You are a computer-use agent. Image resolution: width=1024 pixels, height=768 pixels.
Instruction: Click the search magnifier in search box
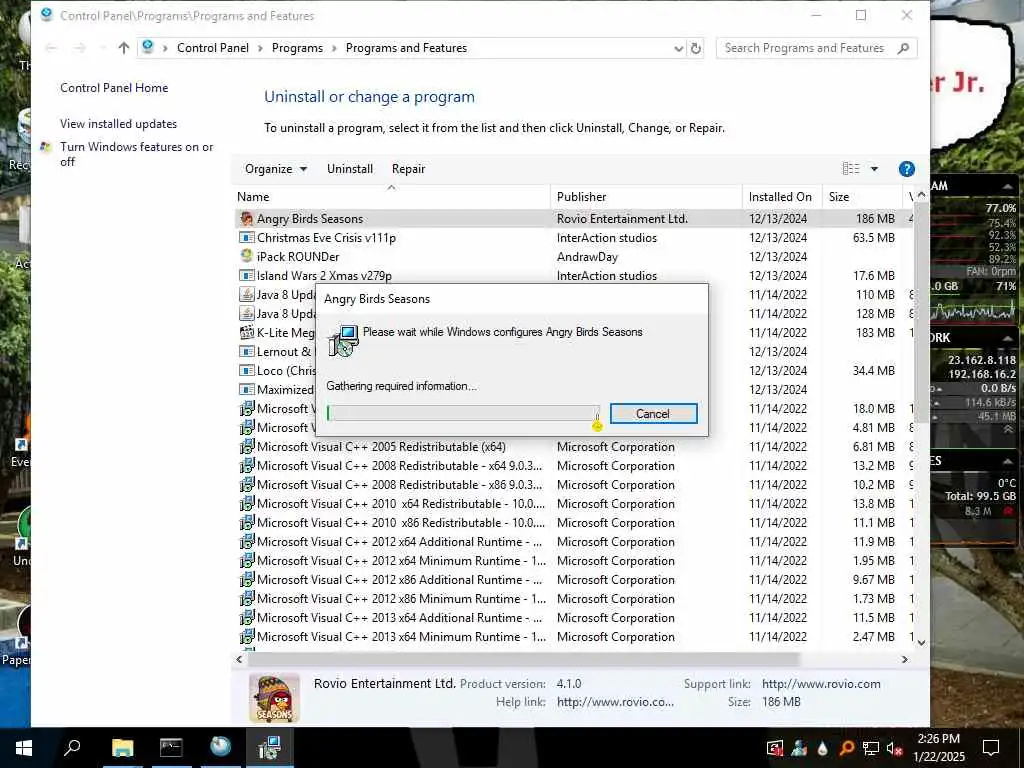click(903, 48)
